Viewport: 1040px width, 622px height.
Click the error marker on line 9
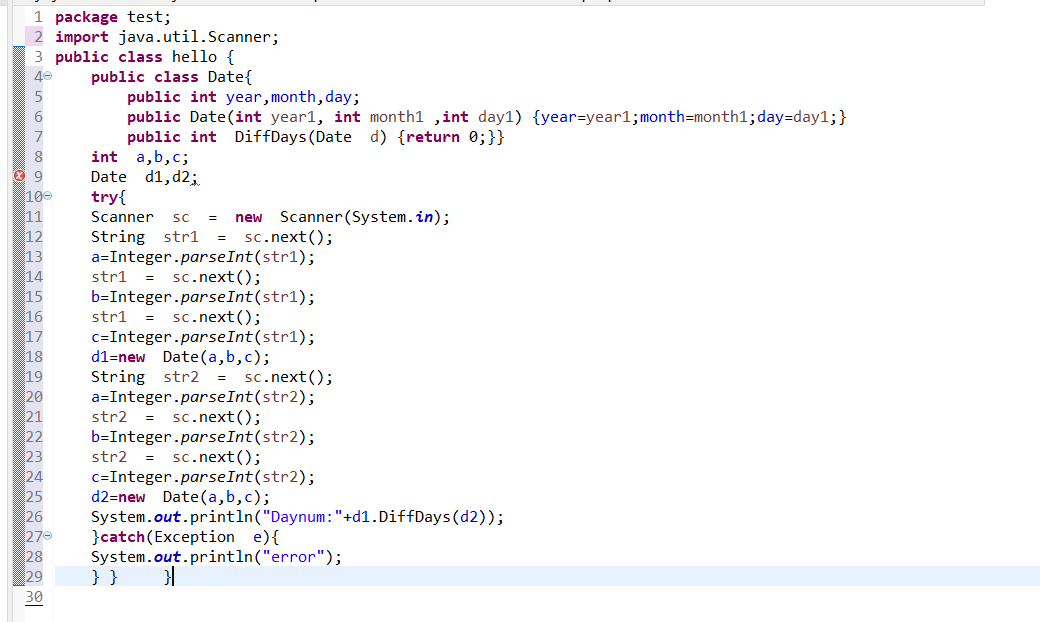click(x=19, y=176)
